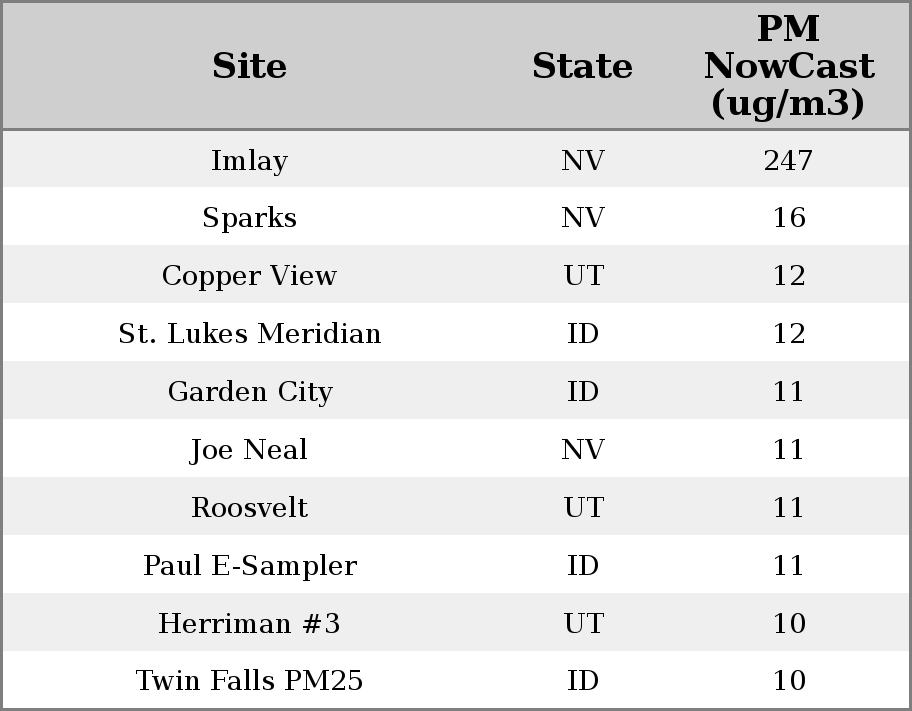The width and height of the screenshot is (912, 711).
Task: Click the NV state cell for Imlay
Action: pos(582,161)
